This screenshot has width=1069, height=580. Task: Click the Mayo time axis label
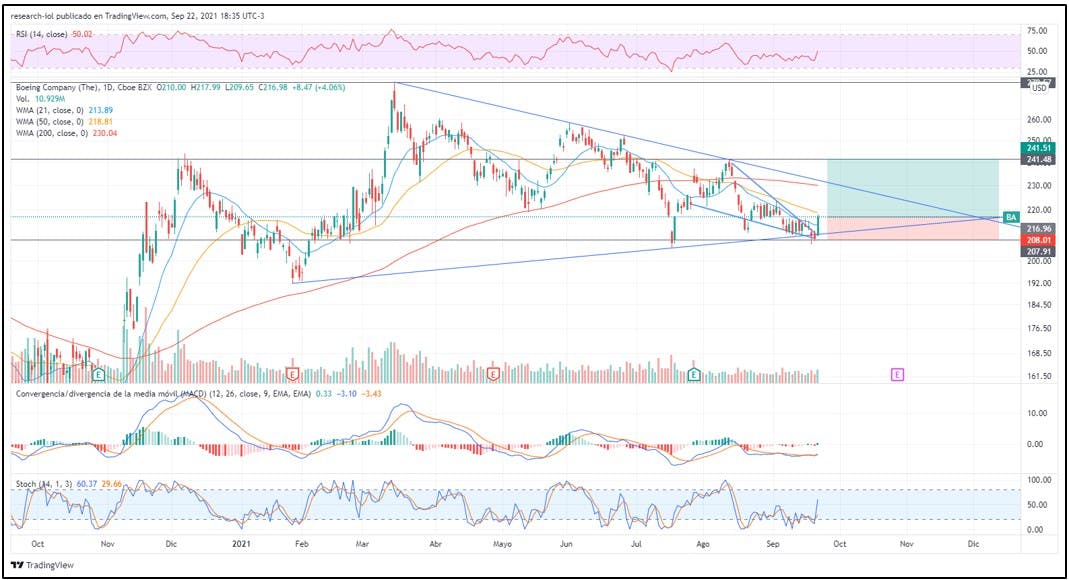point(502,544)
